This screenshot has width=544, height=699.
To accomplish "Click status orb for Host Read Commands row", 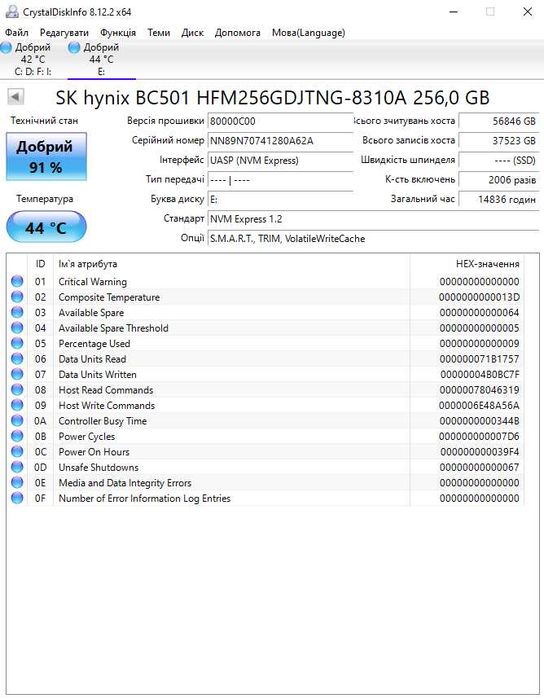I will coord(17,390).
